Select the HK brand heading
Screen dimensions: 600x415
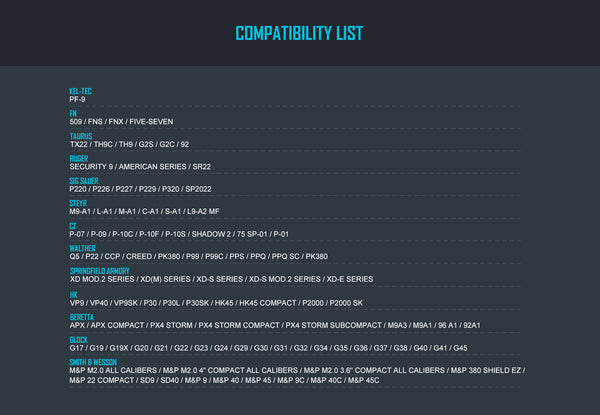click(74, 294)
